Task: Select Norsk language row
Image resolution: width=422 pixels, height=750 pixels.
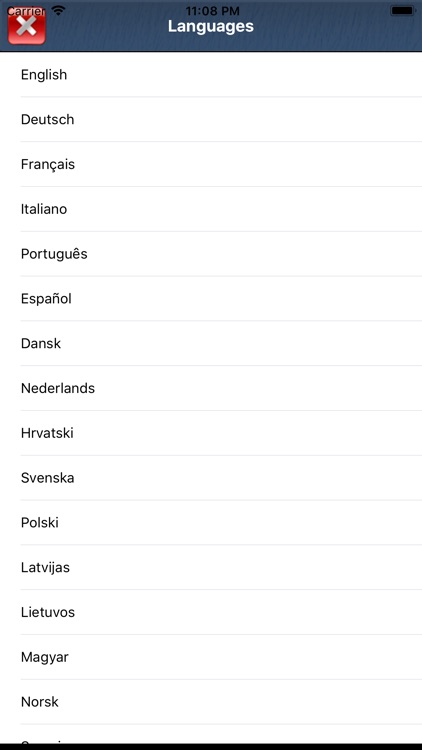Action: pyautogui.click(x=211, y=702)
